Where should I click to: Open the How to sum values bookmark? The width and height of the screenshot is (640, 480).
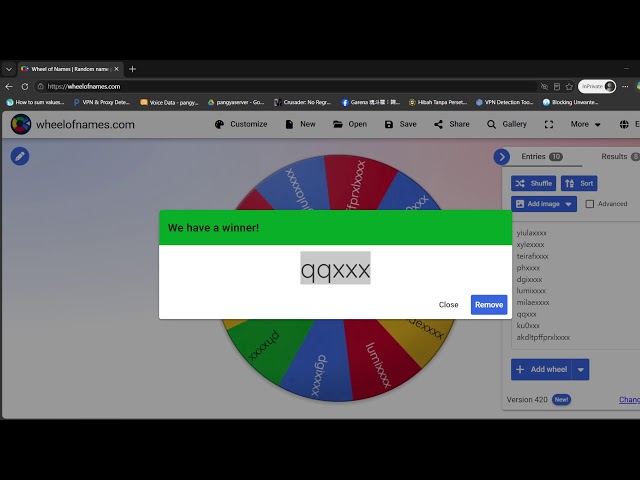pos(35,102)
